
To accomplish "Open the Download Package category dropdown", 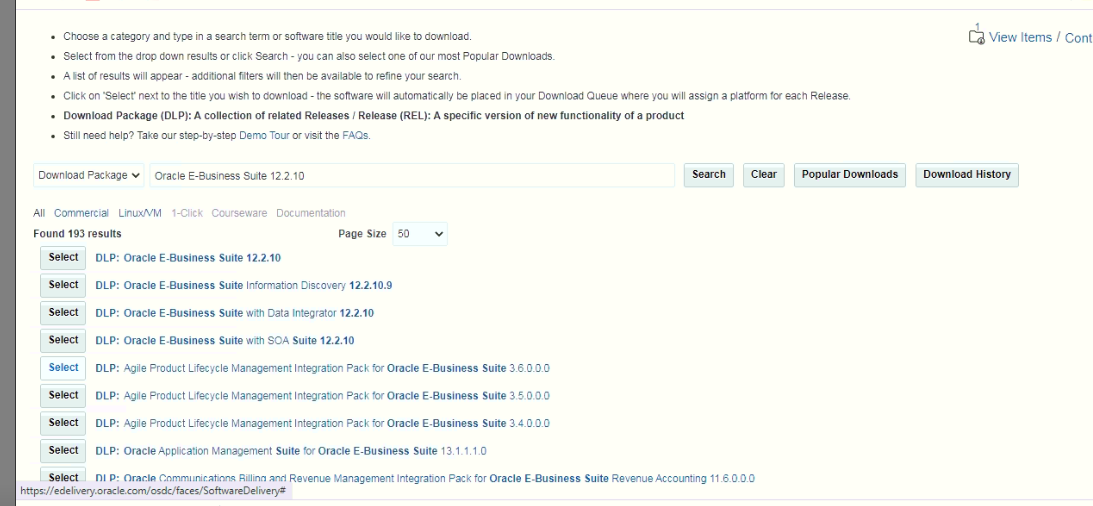I will point(89,176).
